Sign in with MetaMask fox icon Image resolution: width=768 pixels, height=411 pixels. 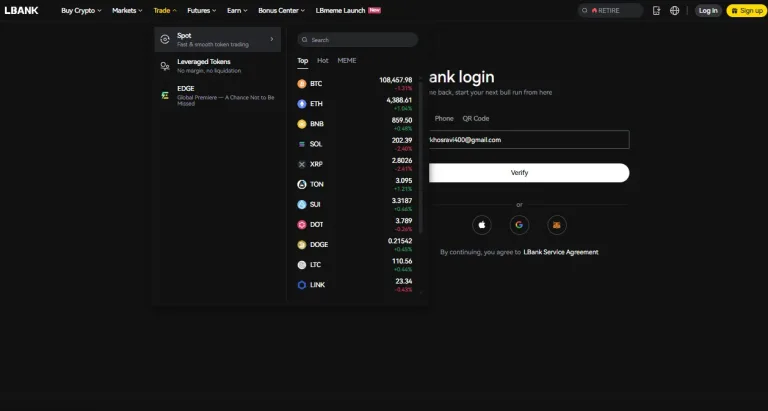click(x=556, y=225)
